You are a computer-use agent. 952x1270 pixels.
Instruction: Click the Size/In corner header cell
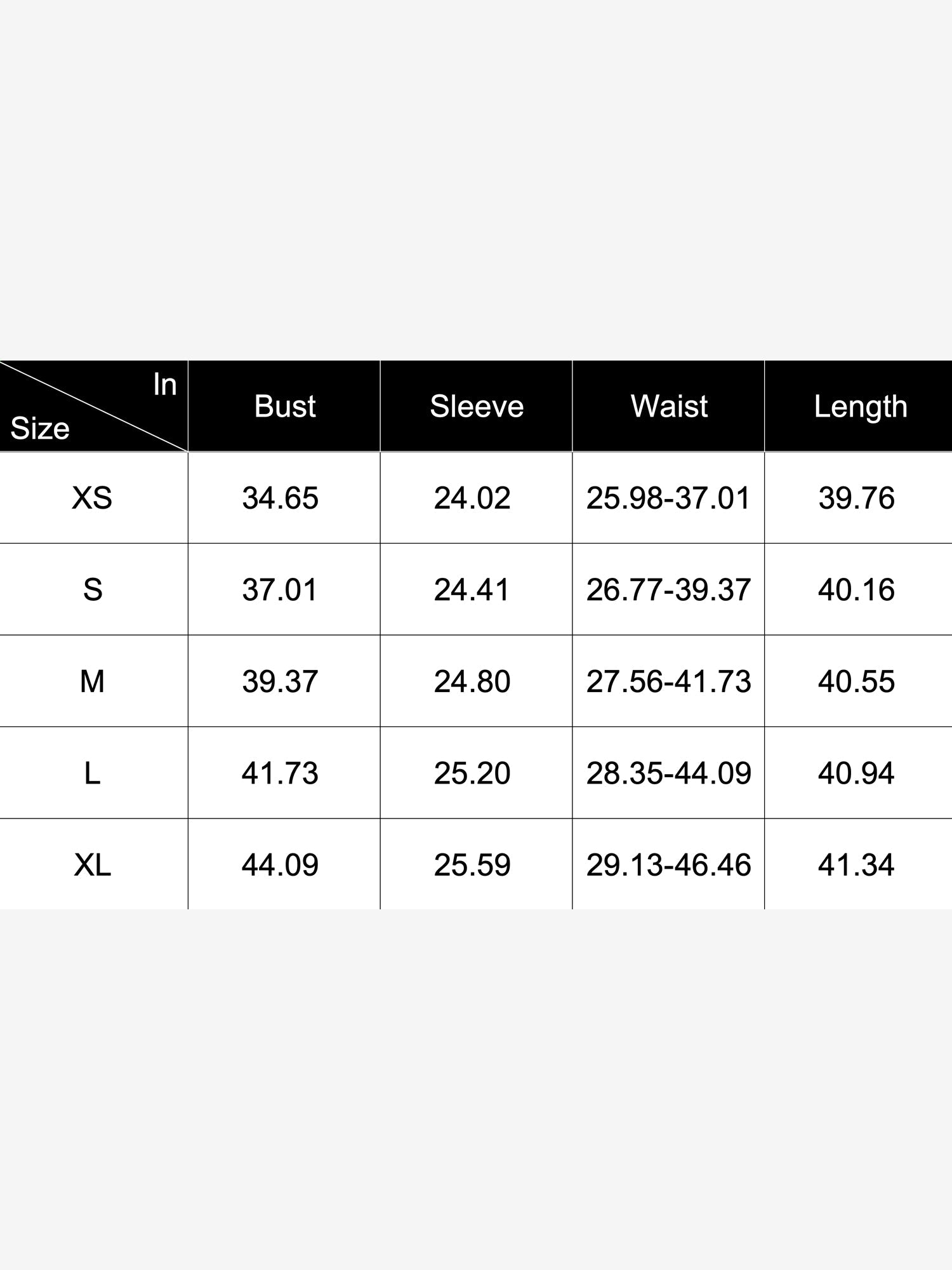[x=93, y=406]
